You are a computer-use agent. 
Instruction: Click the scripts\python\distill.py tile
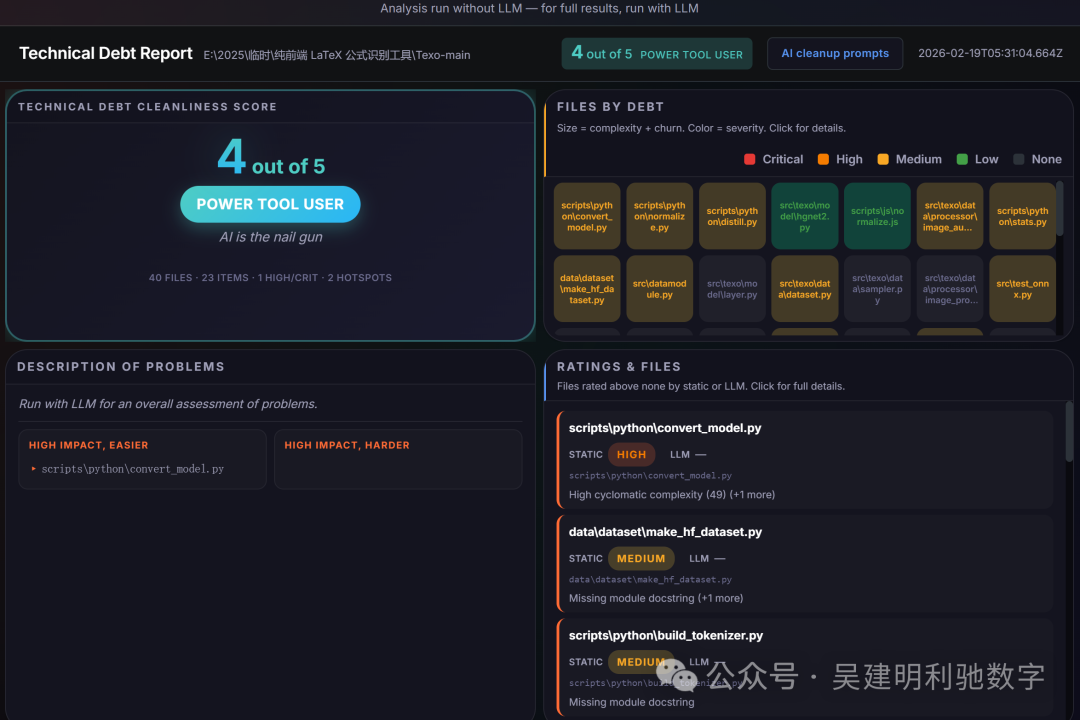732,215
